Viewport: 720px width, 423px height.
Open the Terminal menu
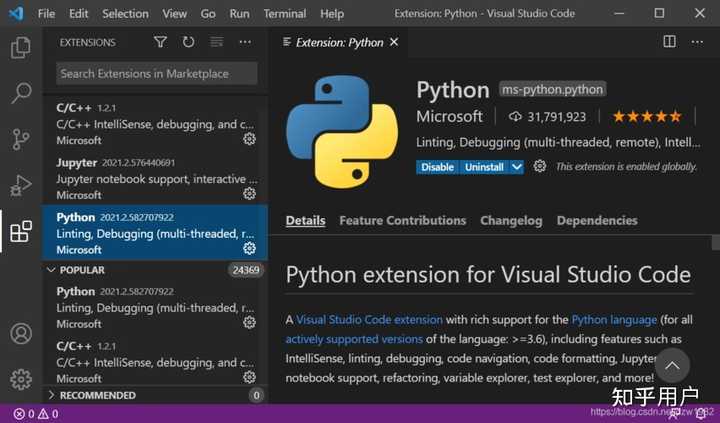[285, 14]
